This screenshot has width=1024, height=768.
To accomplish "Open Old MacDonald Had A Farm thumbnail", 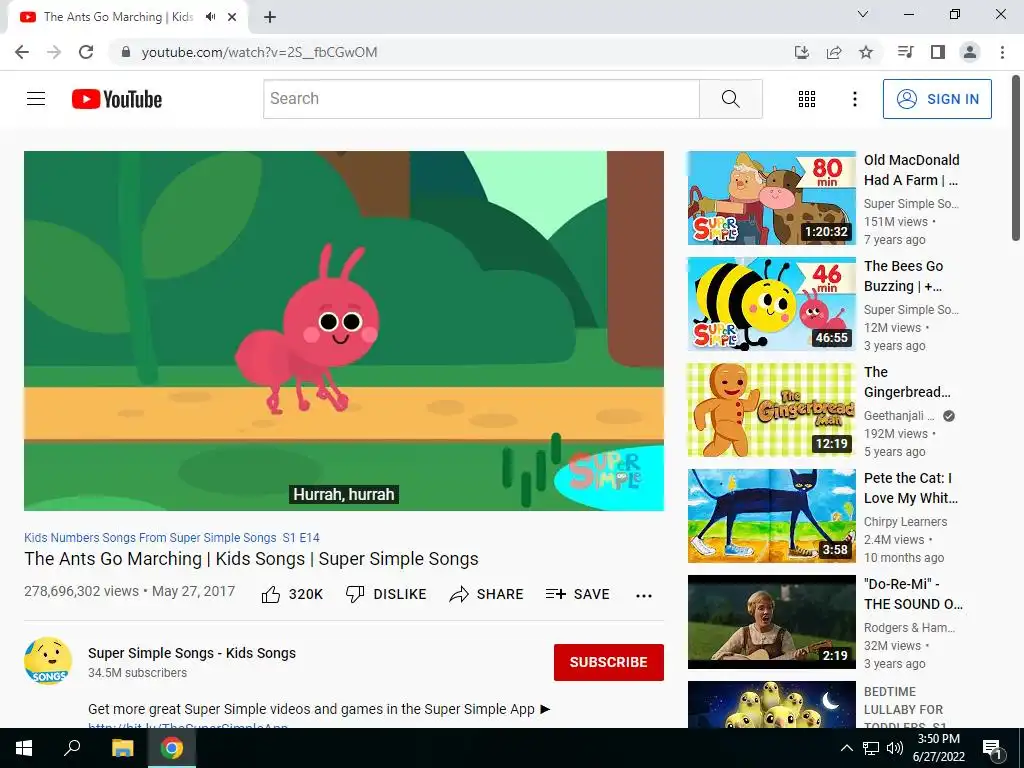I will tap(771, 198).
